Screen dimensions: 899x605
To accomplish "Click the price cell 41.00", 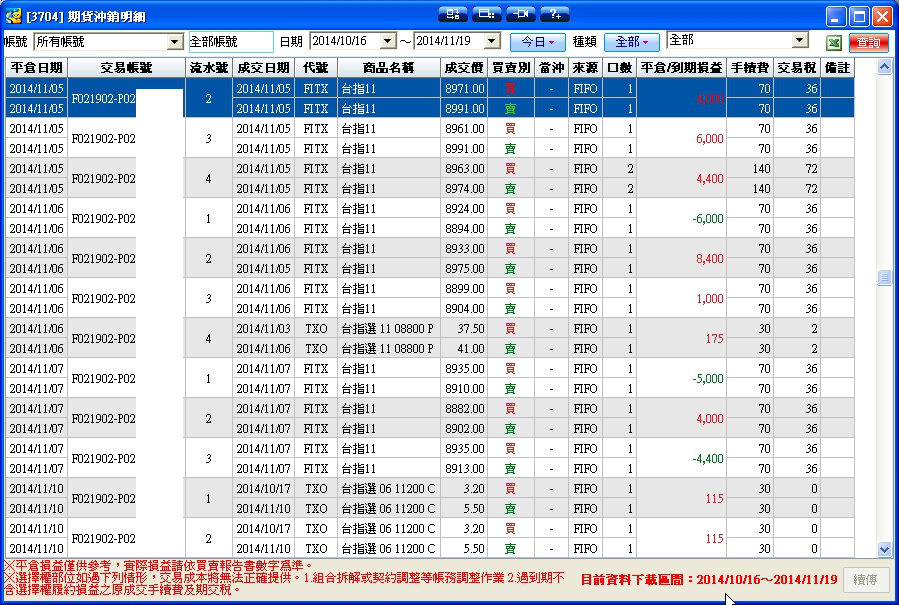I will point(464,349).
